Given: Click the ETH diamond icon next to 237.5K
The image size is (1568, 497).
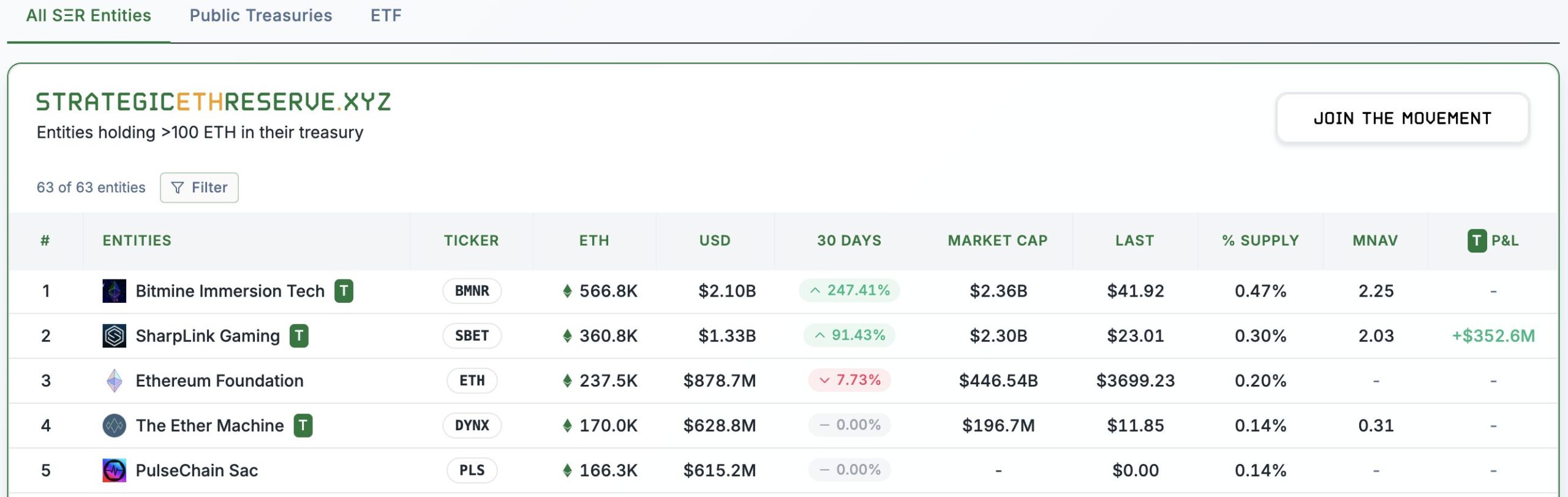Looking at the screenshot, I should [567, 381].
